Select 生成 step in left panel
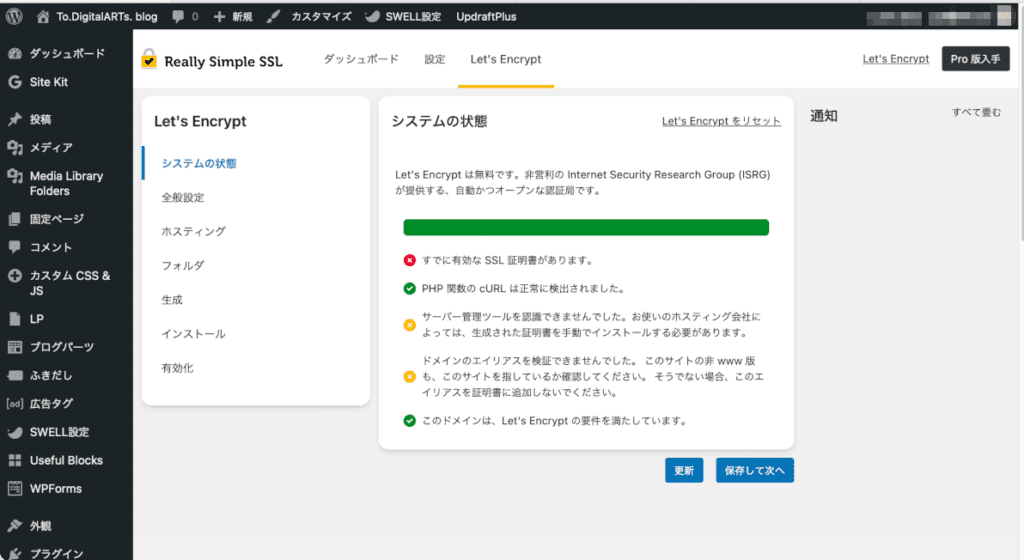The width and height of the screenshot is (1024, 560). click(x=172, y=300)
